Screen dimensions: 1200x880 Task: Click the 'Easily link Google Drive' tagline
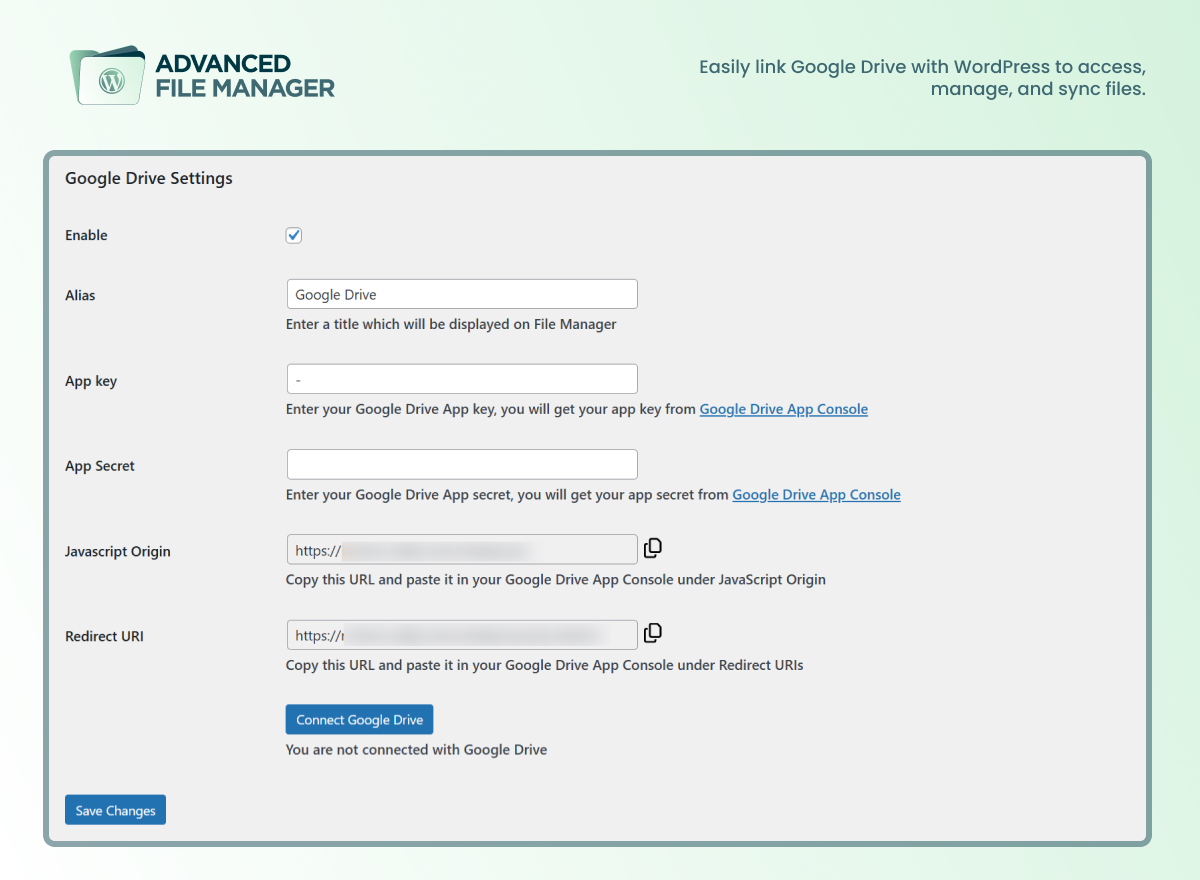[922, 78]
